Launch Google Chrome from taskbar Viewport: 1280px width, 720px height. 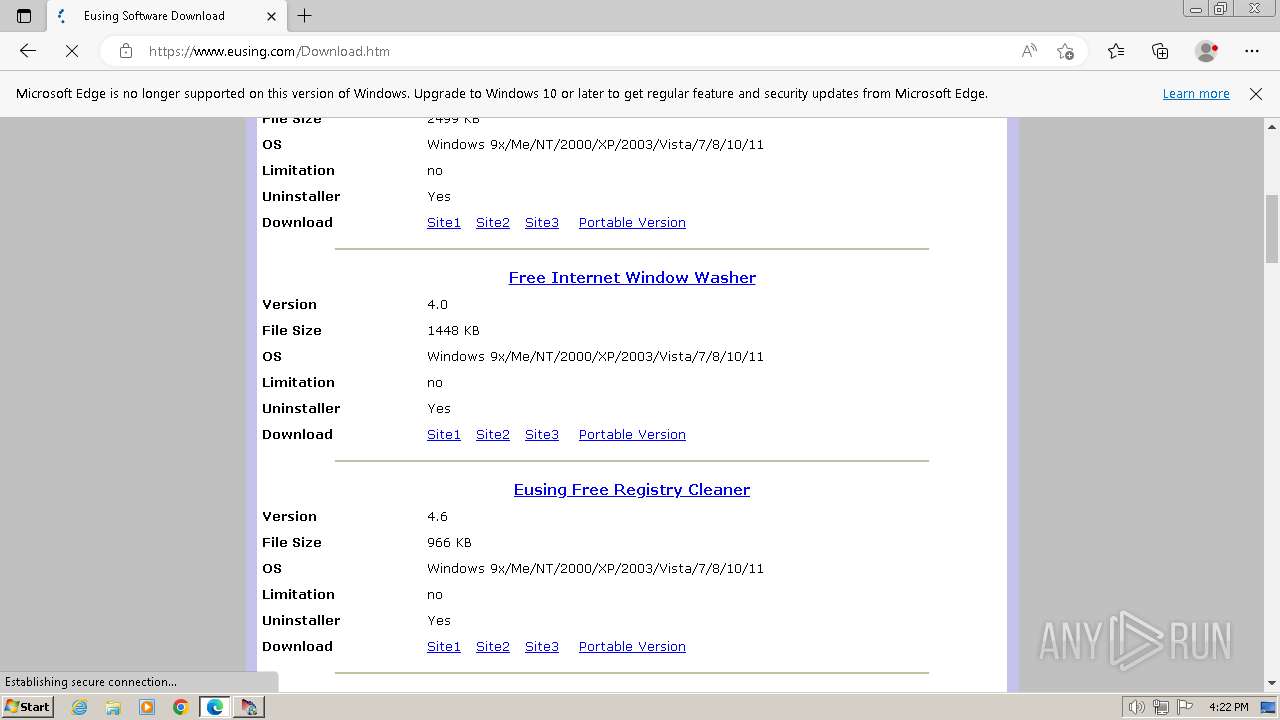[181, 707]
